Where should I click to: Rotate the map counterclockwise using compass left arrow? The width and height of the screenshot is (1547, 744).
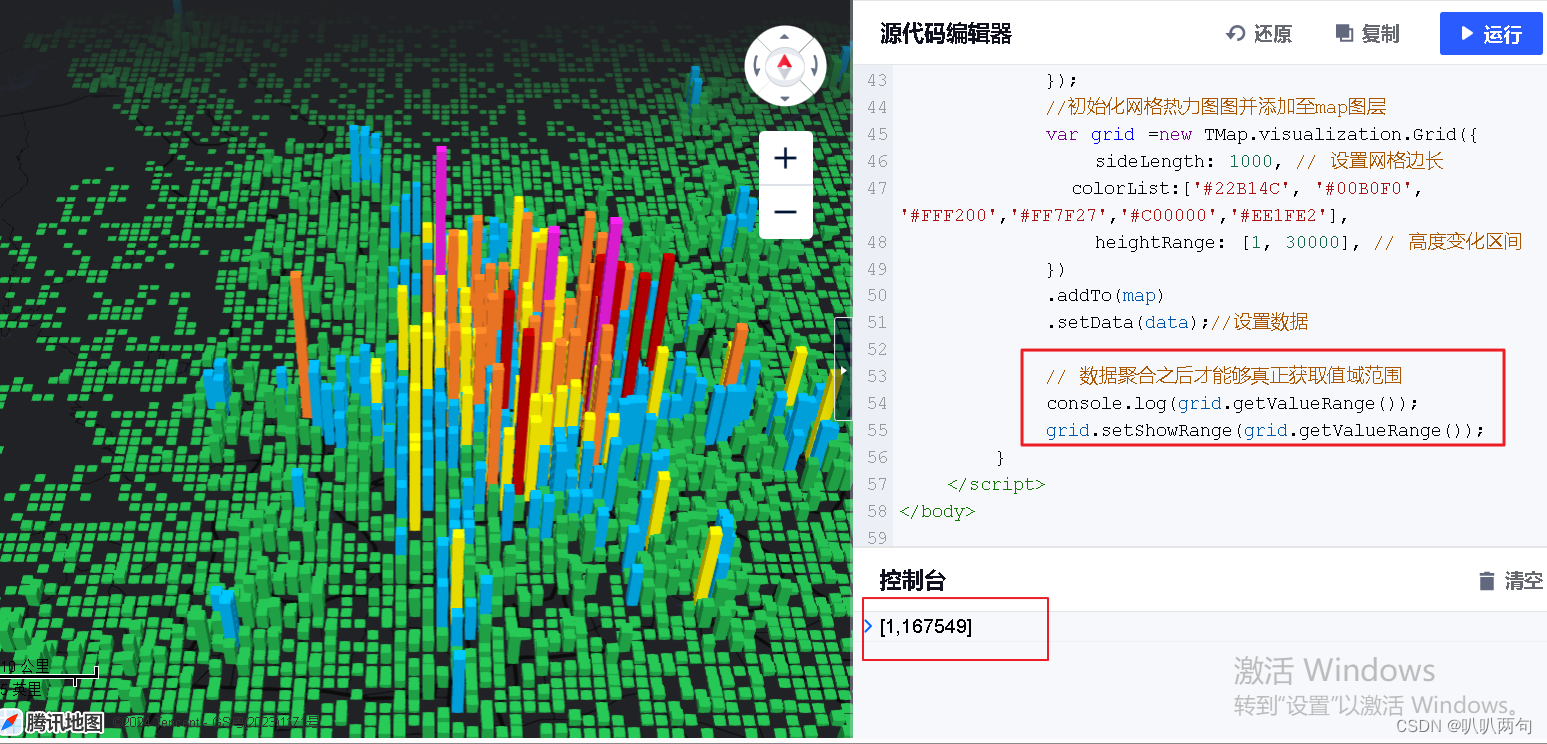click(x=757, y=67)
